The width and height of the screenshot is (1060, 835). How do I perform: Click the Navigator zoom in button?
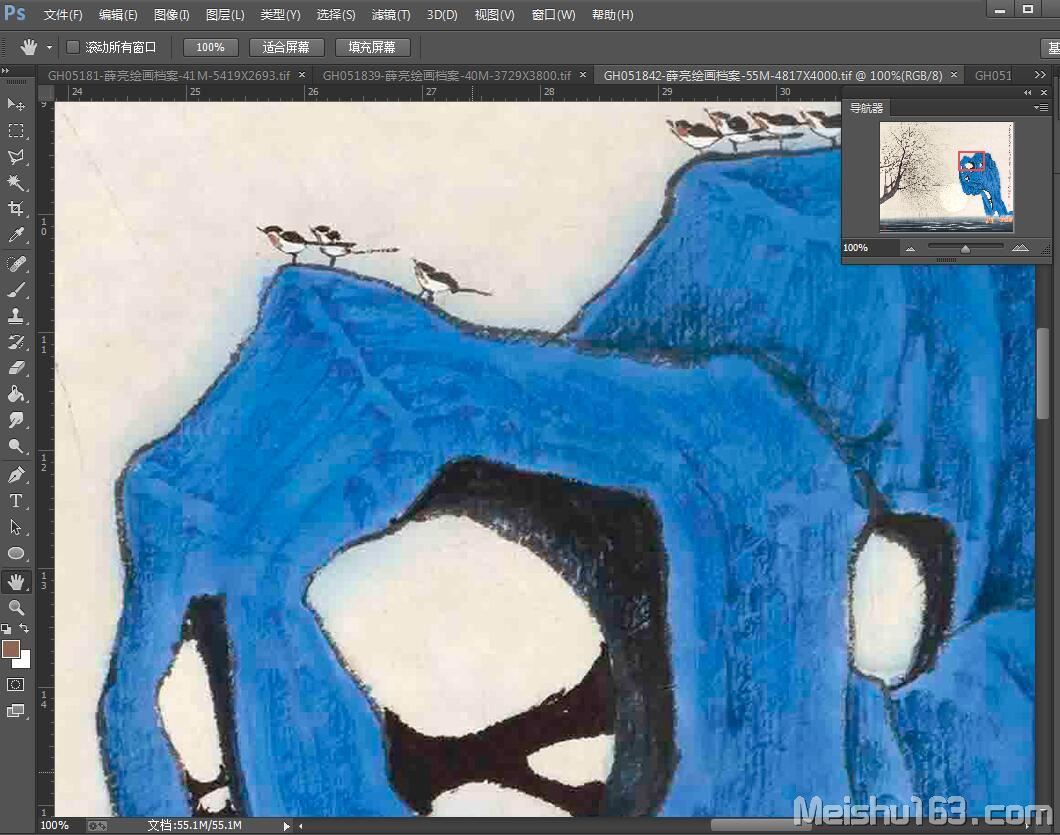(1020, 248)
